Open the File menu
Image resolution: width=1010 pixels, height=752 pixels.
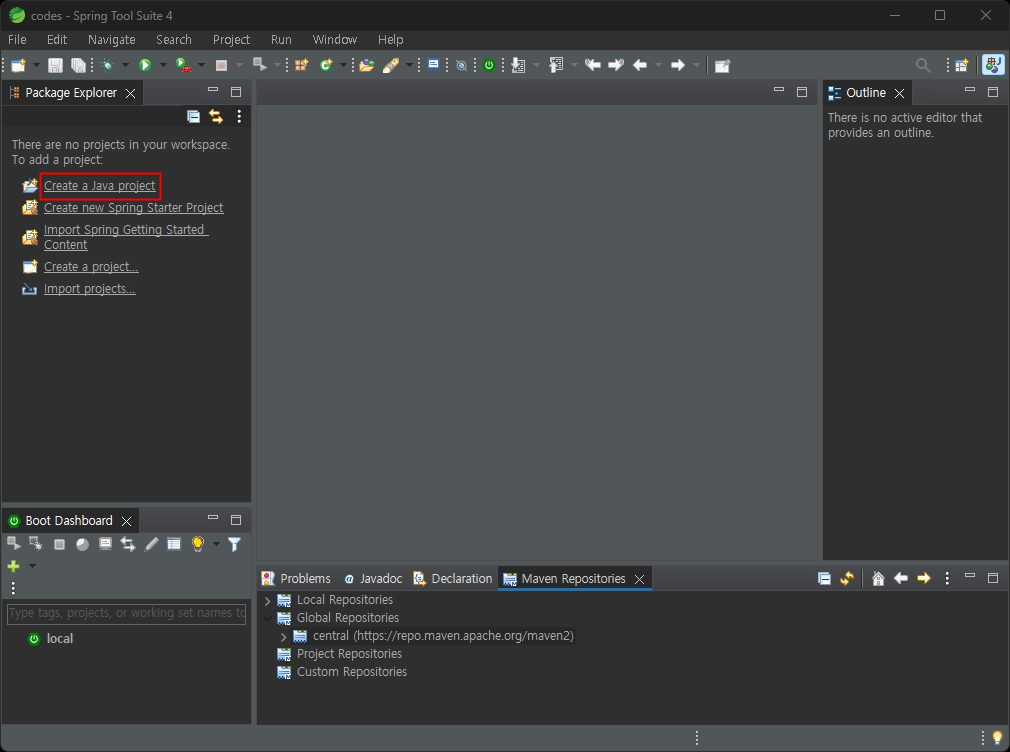click(17, 39)
